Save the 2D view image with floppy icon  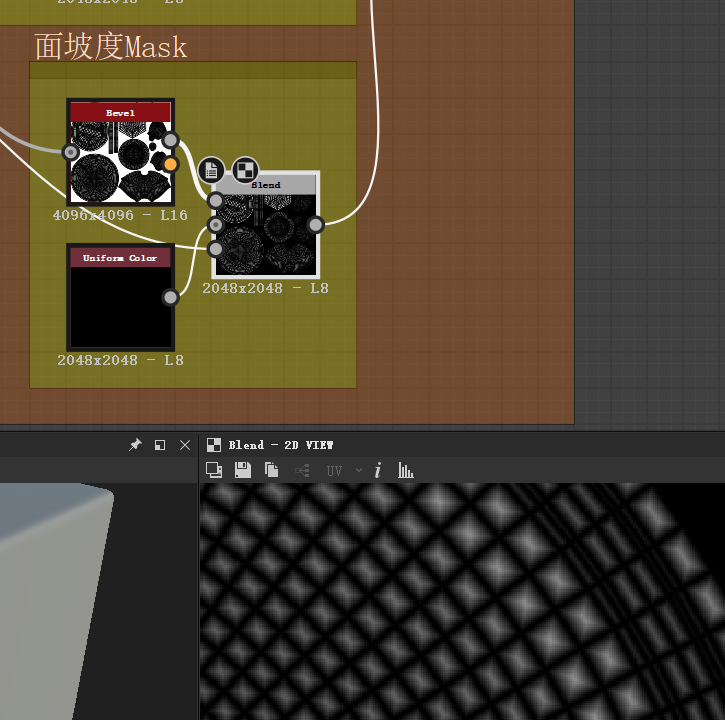[243, 470]
